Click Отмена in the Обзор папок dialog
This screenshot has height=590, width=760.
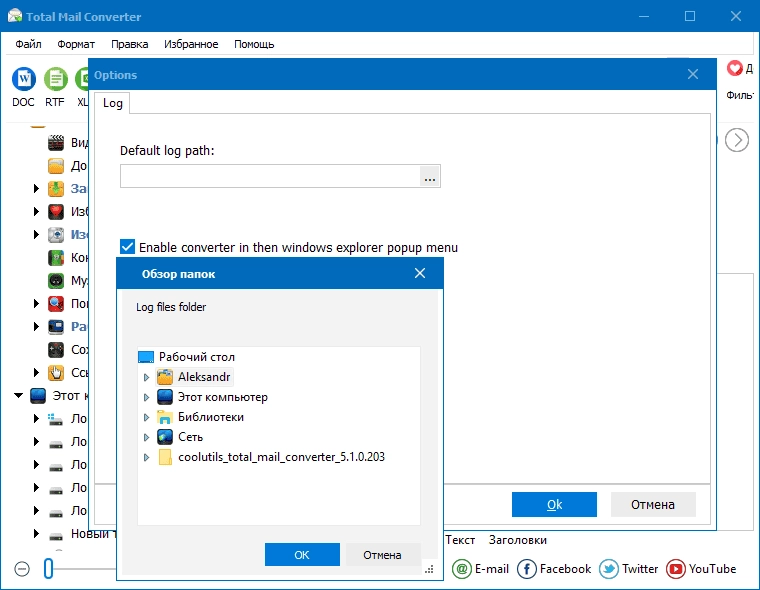(382, 555)
